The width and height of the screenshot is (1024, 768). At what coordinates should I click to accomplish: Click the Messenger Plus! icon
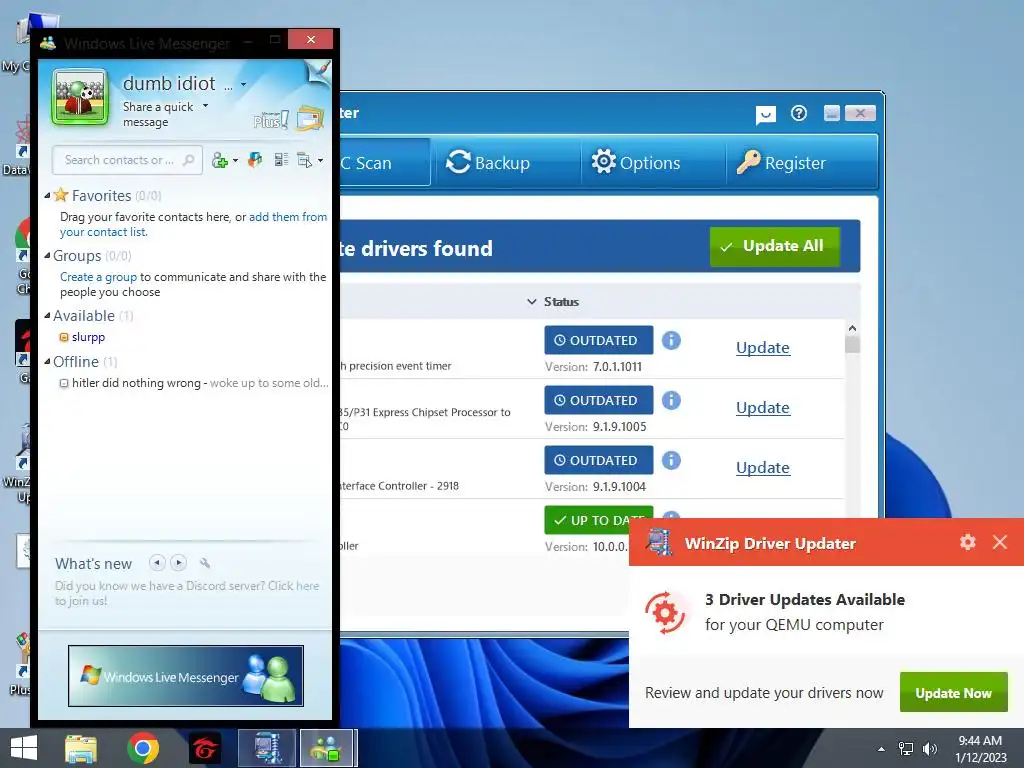(x=270, y=120)
